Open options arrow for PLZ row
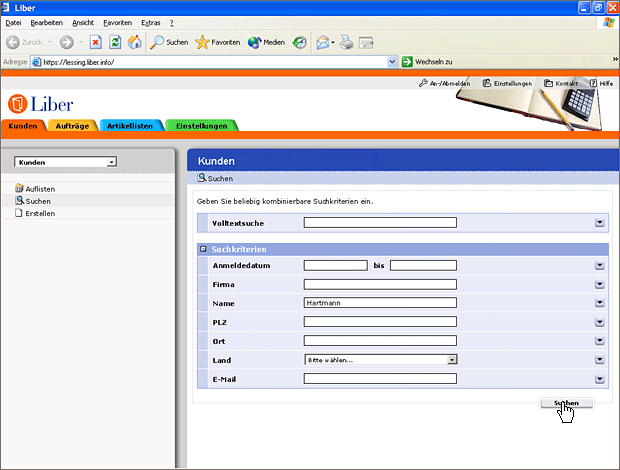 coord(599,322)
